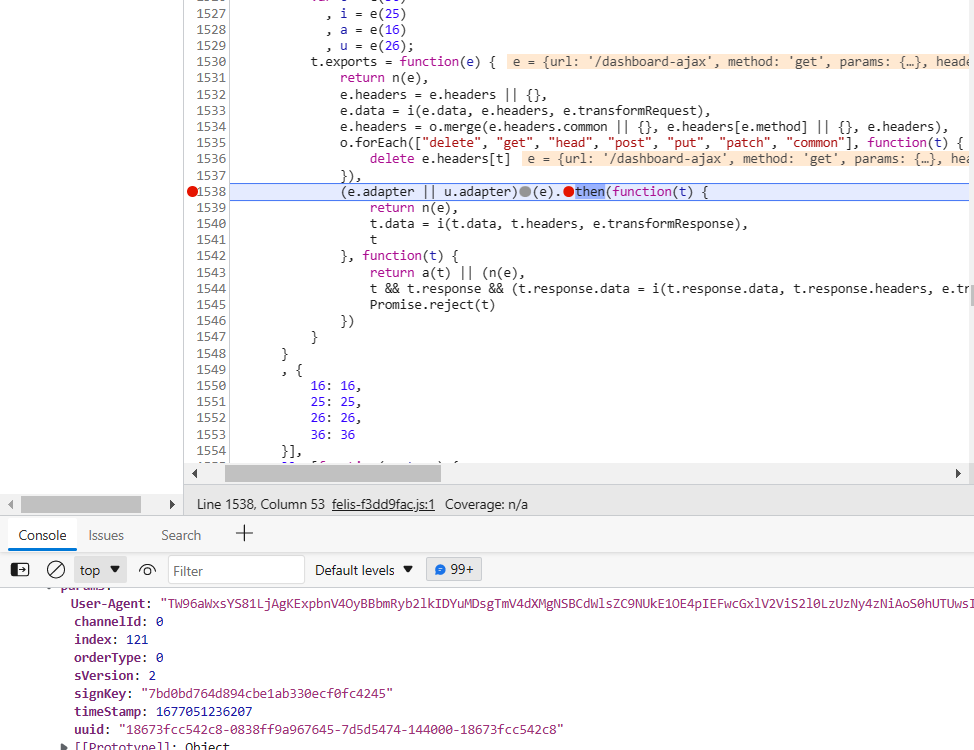Switch to the Console tab
974x750 pixels.
pos(42,535)
